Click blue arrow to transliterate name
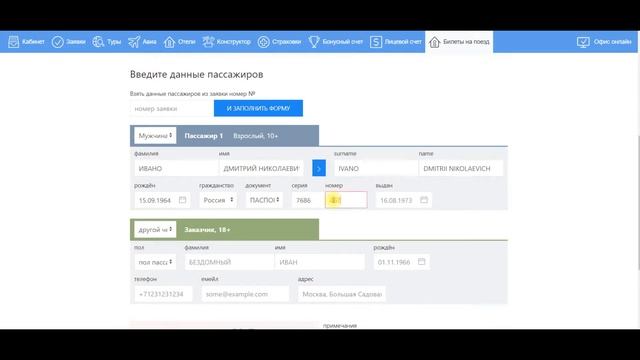This screenshot has height=360, width=640. (319, 168)
